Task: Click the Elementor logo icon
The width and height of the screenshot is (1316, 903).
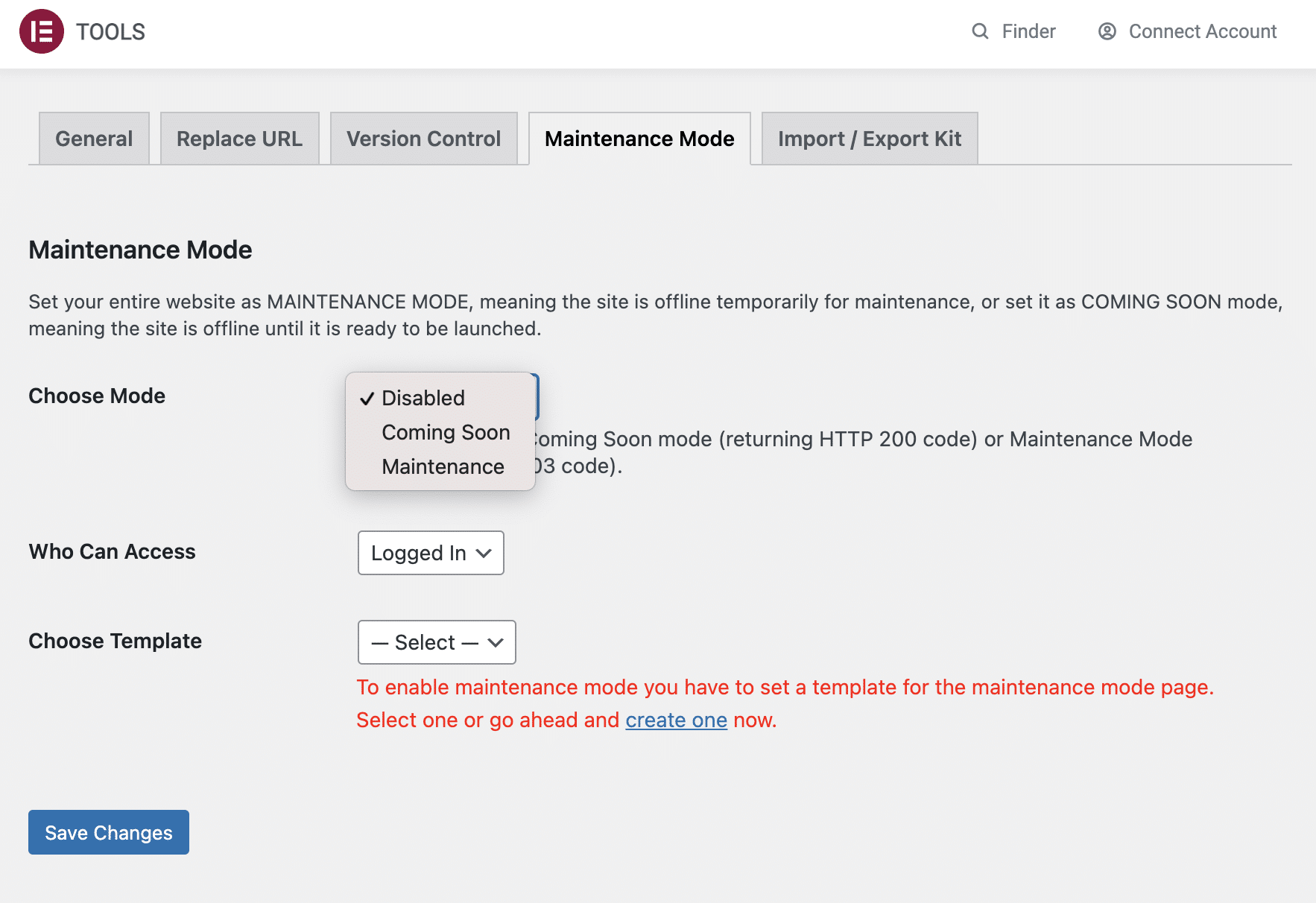Action: tap(42, 31)
